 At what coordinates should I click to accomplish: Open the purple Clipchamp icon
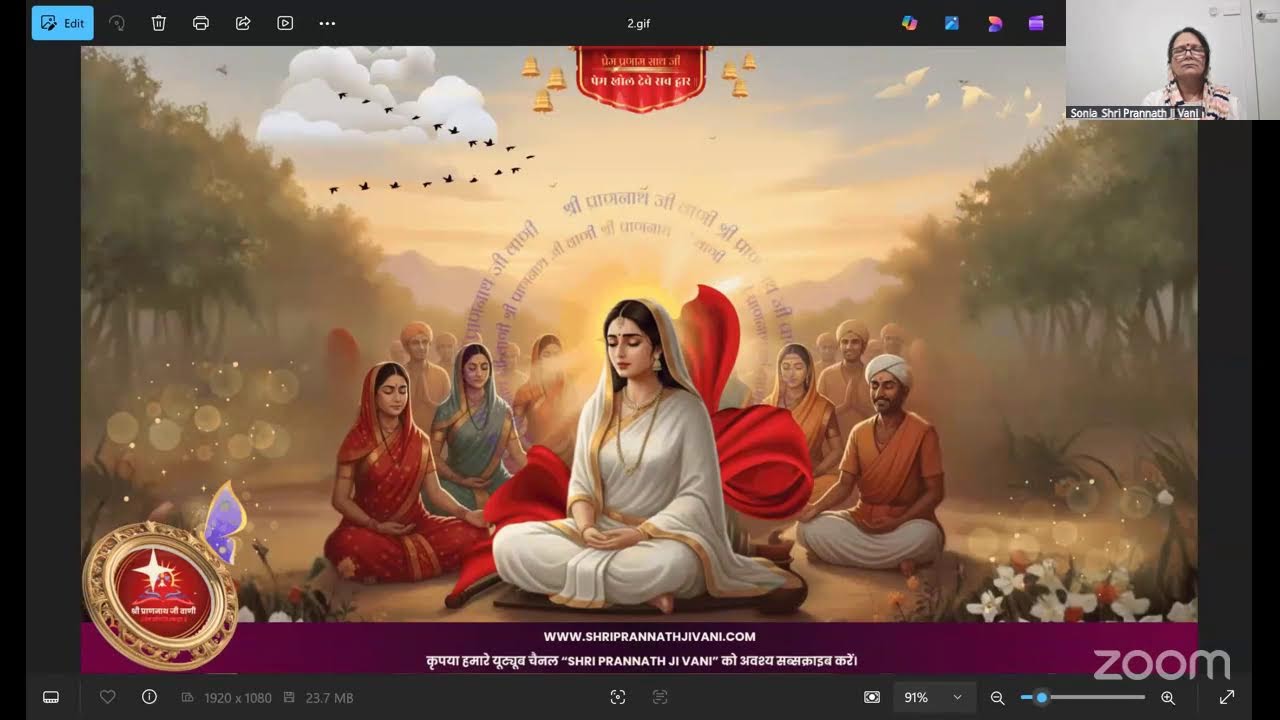pyautogui.click(x=1036, y=23)
